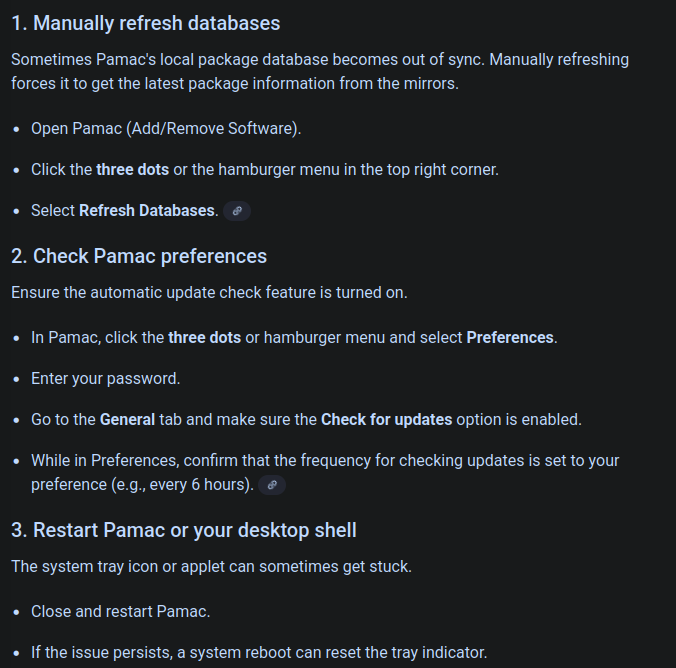Click 'three dots' in the hamburger menu top-right corner bullet
This screenshot has width=676, height=668.
pyautogui.click(x=132, y=170)
